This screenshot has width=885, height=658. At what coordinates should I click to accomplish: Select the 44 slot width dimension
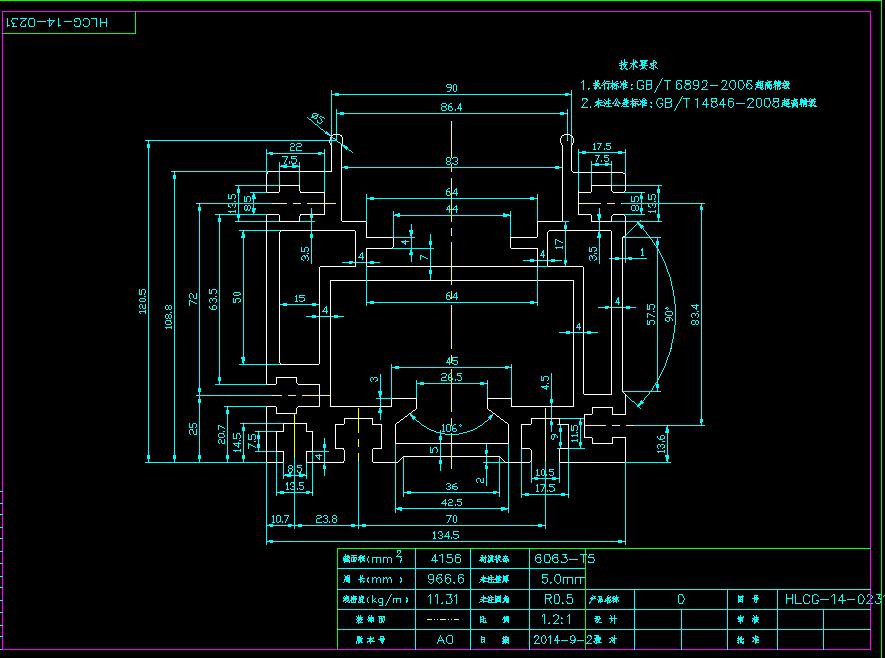click(452, 209)
